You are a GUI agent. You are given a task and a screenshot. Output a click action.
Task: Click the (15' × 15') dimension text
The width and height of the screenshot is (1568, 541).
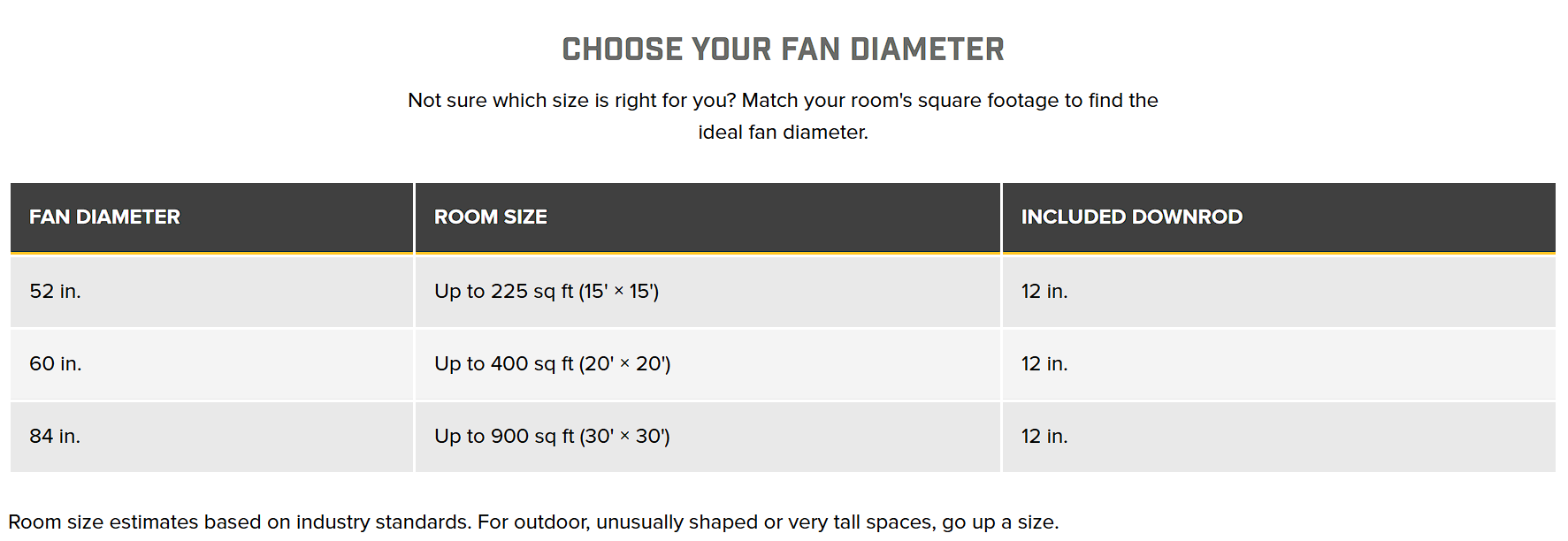click(x=619, y=292)
